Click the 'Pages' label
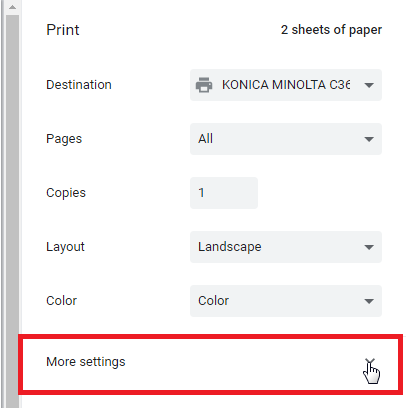This screenshot has height=408, width=406. point(64,139)
